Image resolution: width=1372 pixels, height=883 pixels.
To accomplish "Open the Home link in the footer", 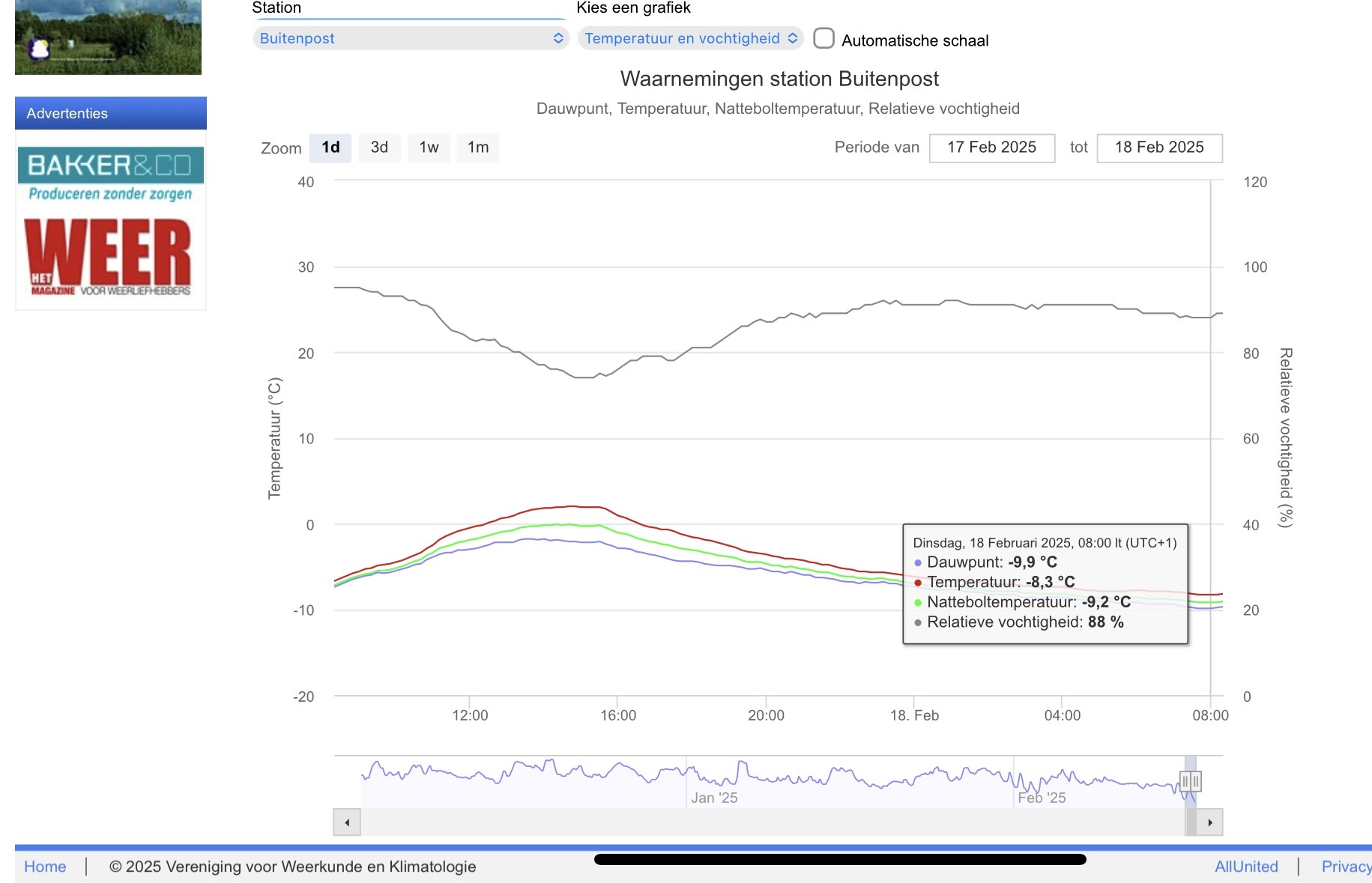I will 45,867.
